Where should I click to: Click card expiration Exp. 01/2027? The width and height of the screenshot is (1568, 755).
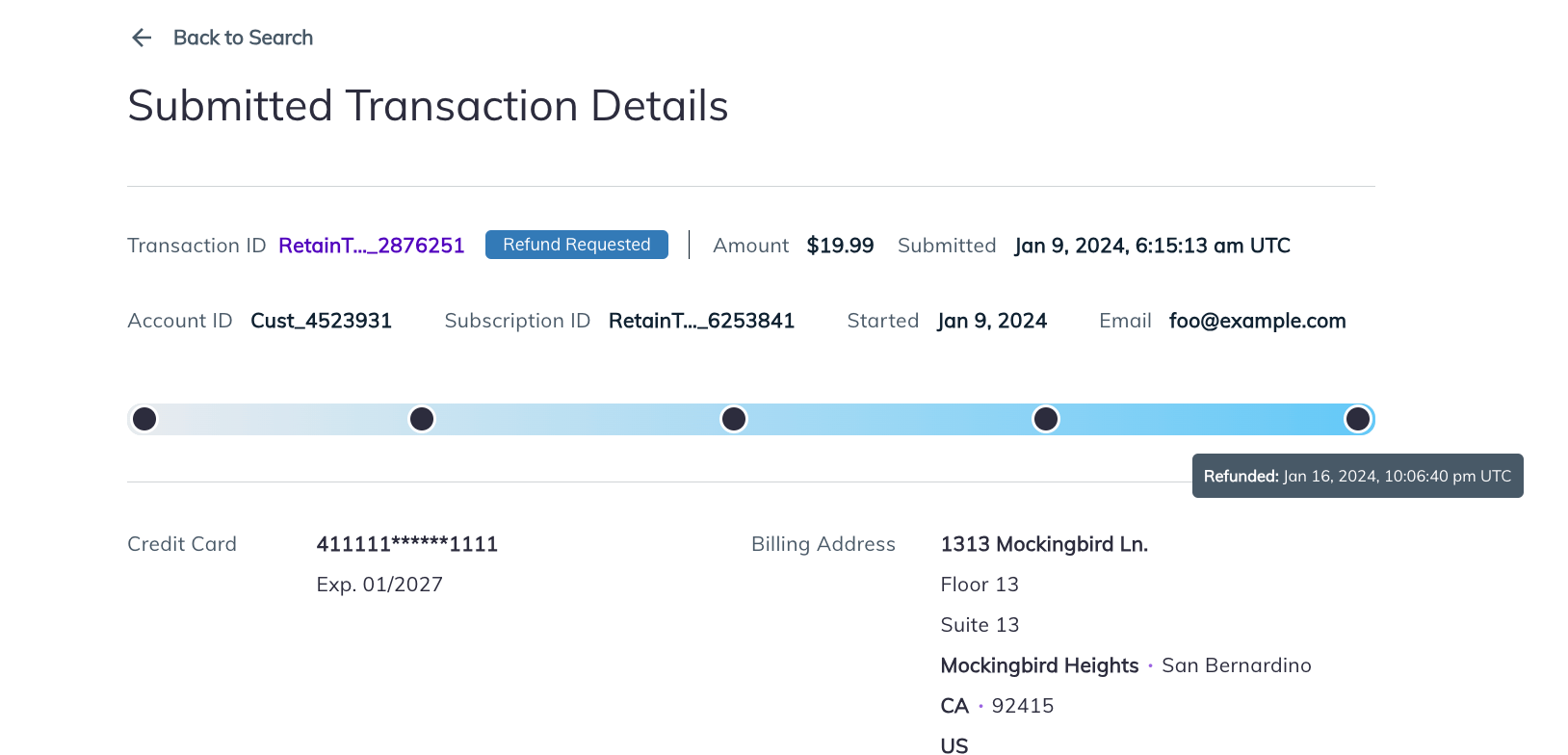click(x=379, y=585)
